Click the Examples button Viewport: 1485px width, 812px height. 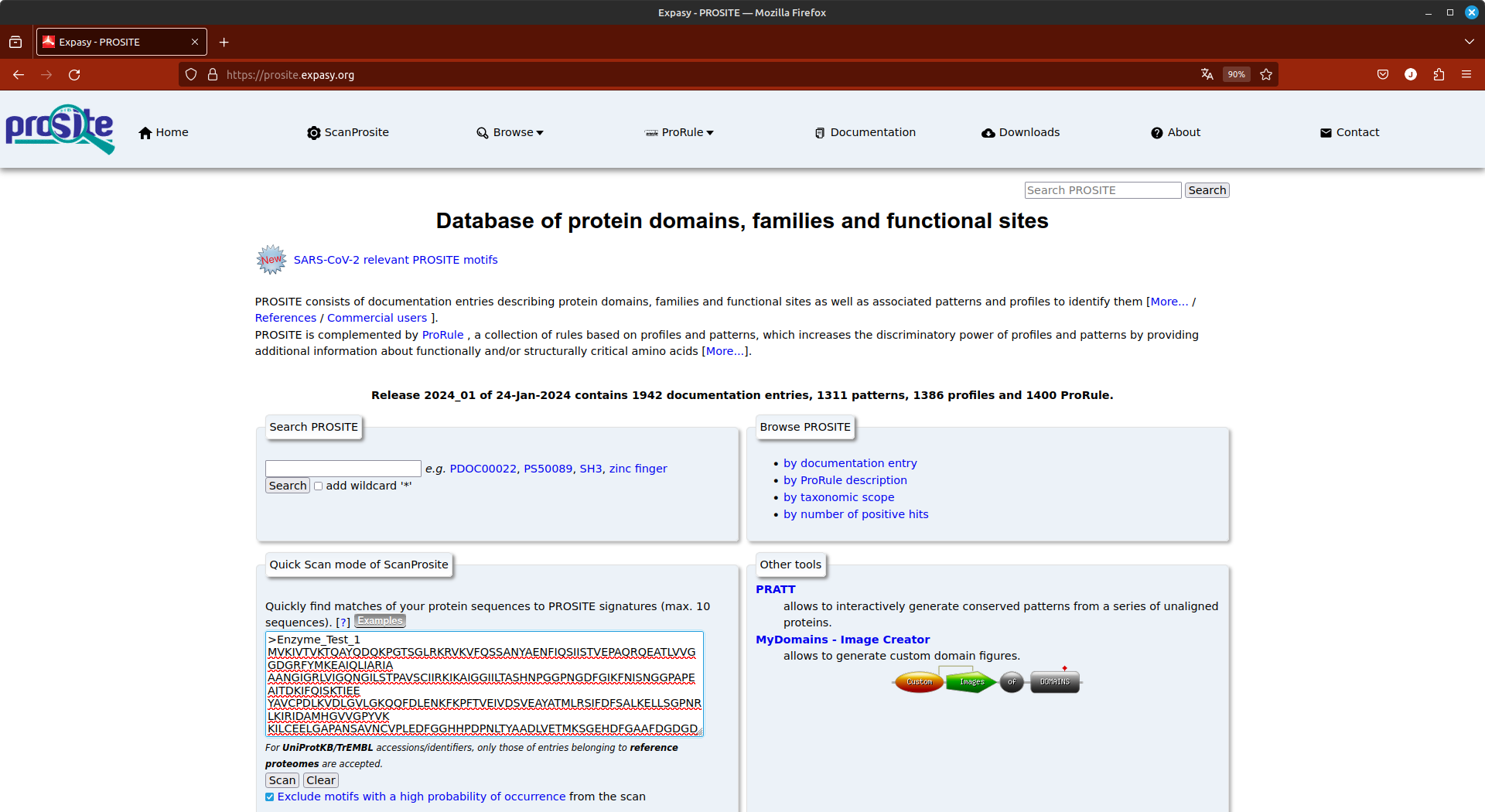tap(380, 621)
